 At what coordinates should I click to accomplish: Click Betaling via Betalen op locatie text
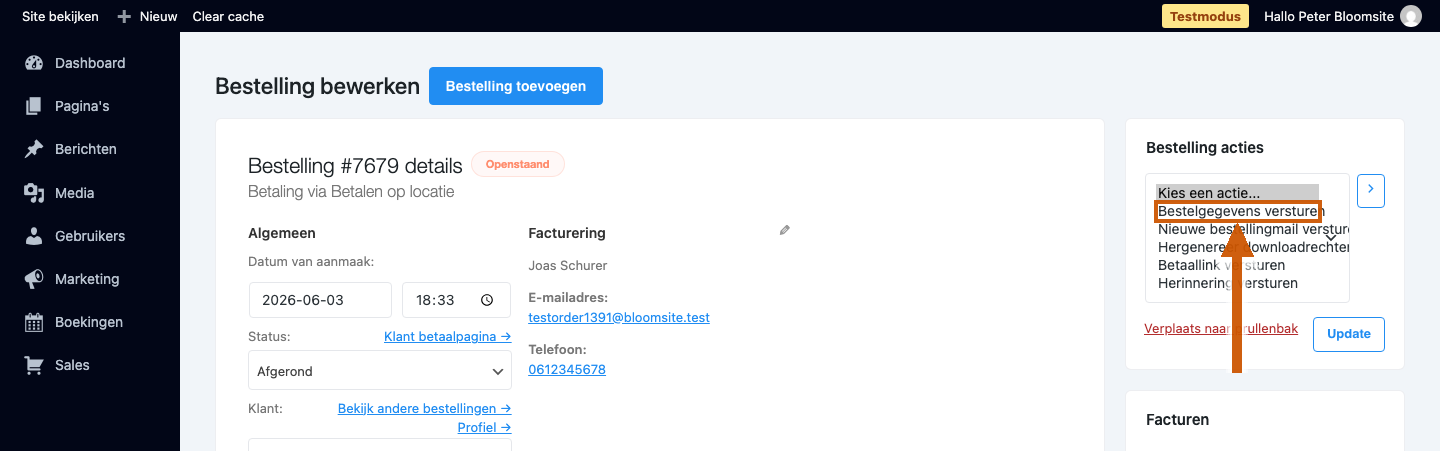tap(351, 191)
